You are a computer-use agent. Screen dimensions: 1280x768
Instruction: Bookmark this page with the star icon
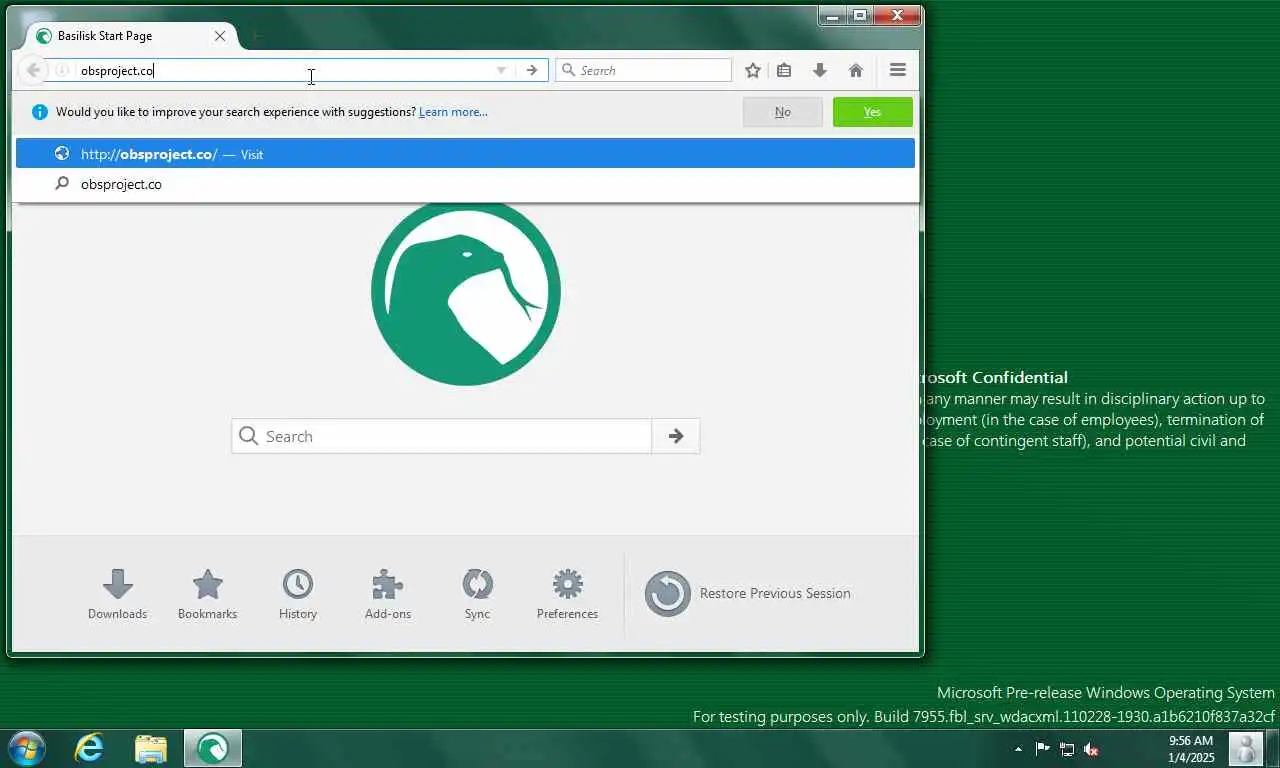pos(753,70)
